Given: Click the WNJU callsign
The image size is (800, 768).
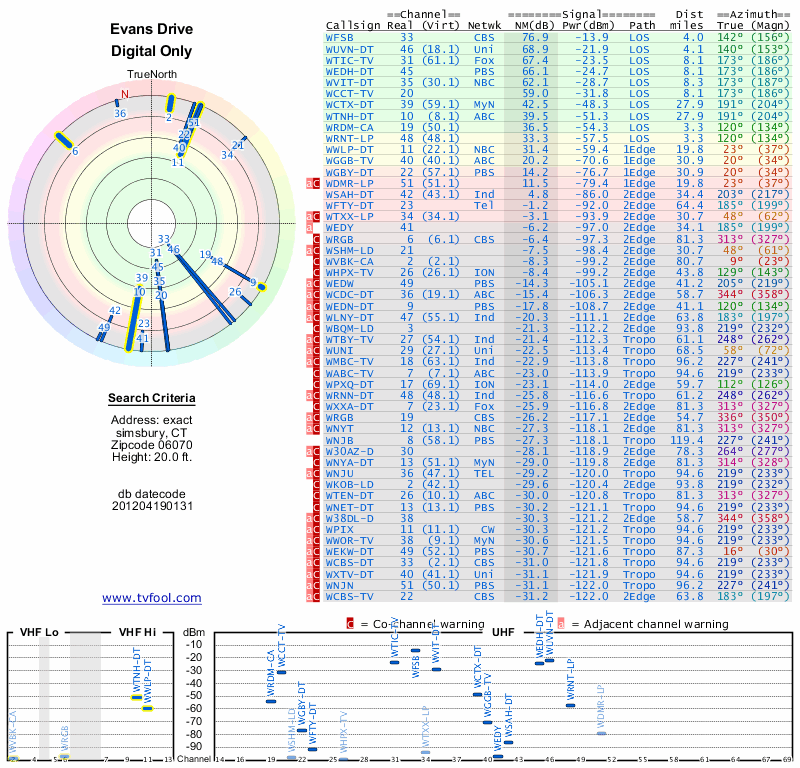Looking at the screenshot, I should click(x=339, y=474).
